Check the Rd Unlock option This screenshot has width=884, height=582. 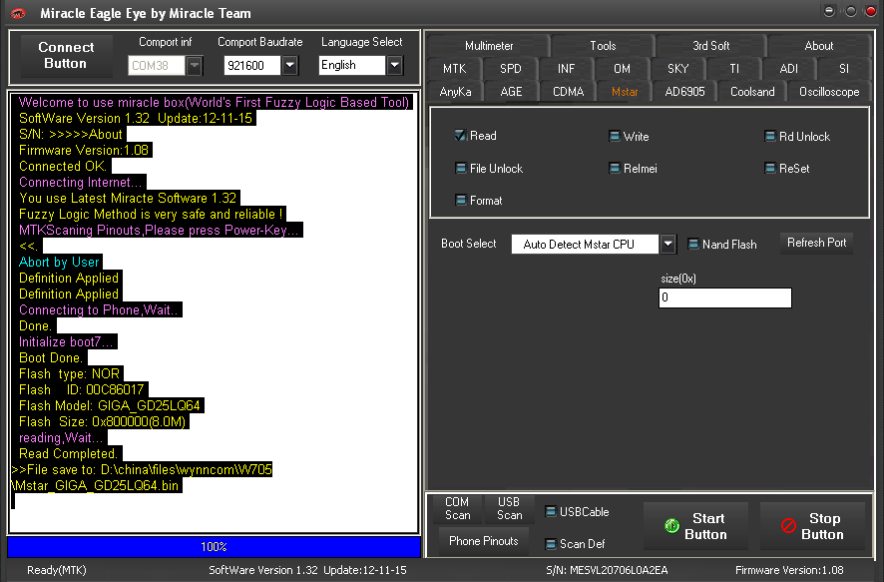(x=770, y=136)
